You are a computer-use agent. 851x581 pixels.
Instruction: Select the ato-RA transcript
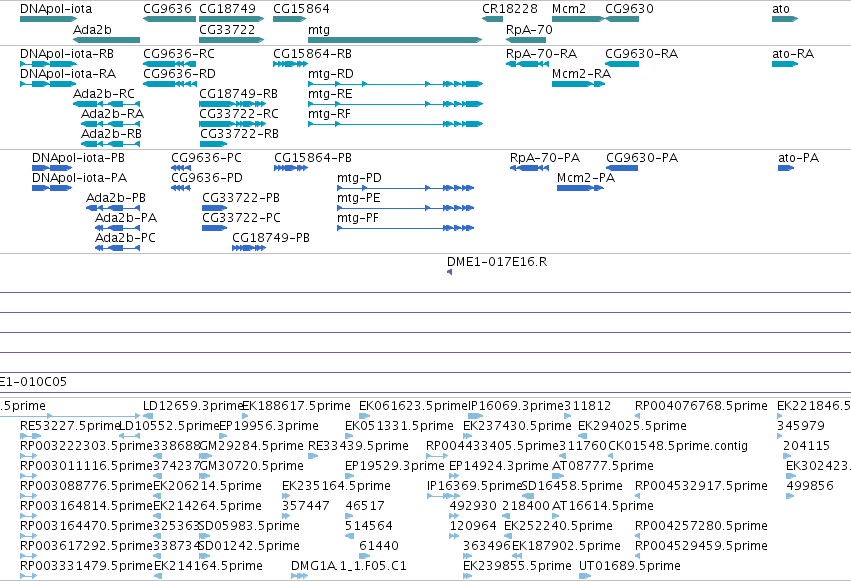pos(785,64)
